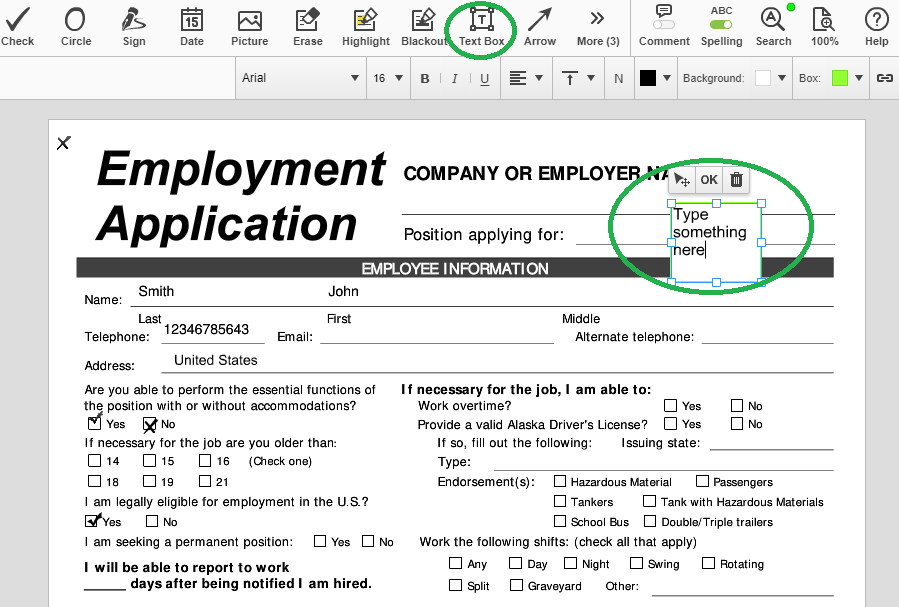Check the School Bus endorsement
The image size is (899, 607).
point(560,521)
